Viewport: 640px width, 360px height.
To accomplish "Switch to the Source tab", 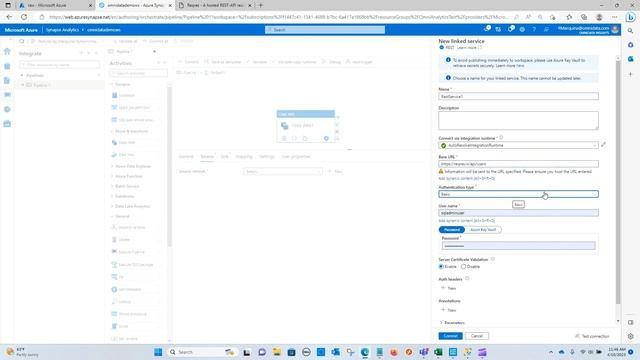I will [x=207, y=157].
